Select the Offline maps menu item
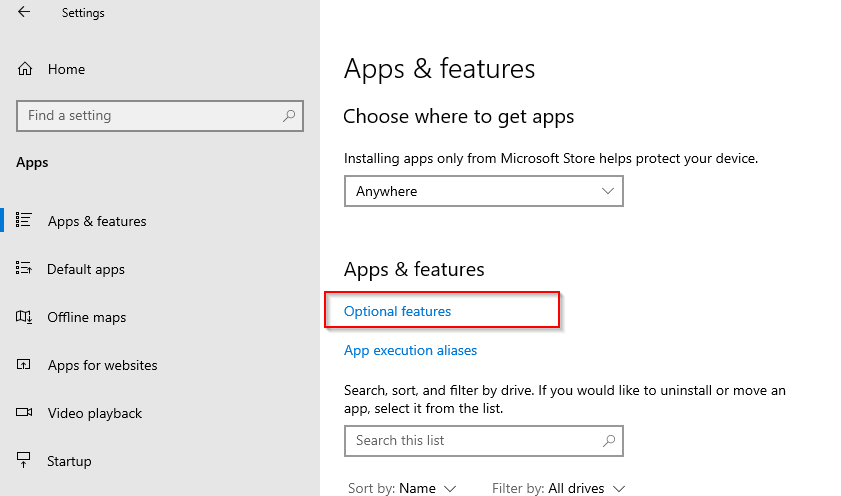841x496 pixels. click(x=86, y=317)
